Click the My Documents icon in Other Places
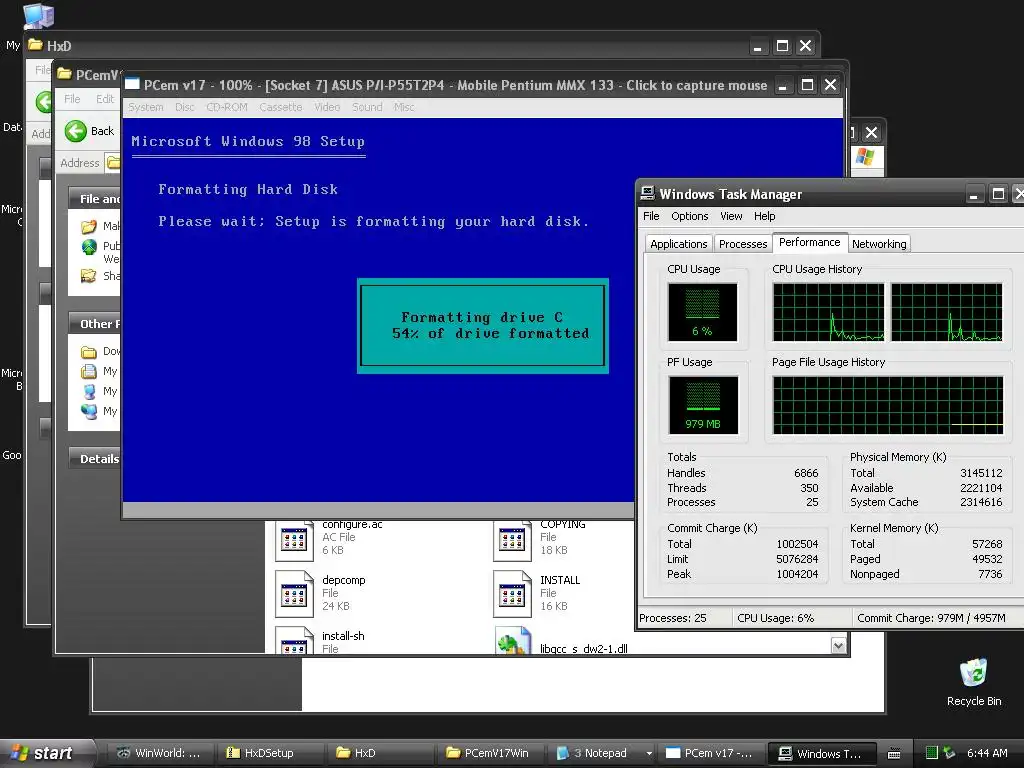Screen dimensions: 1024x768 coord(89,372)
